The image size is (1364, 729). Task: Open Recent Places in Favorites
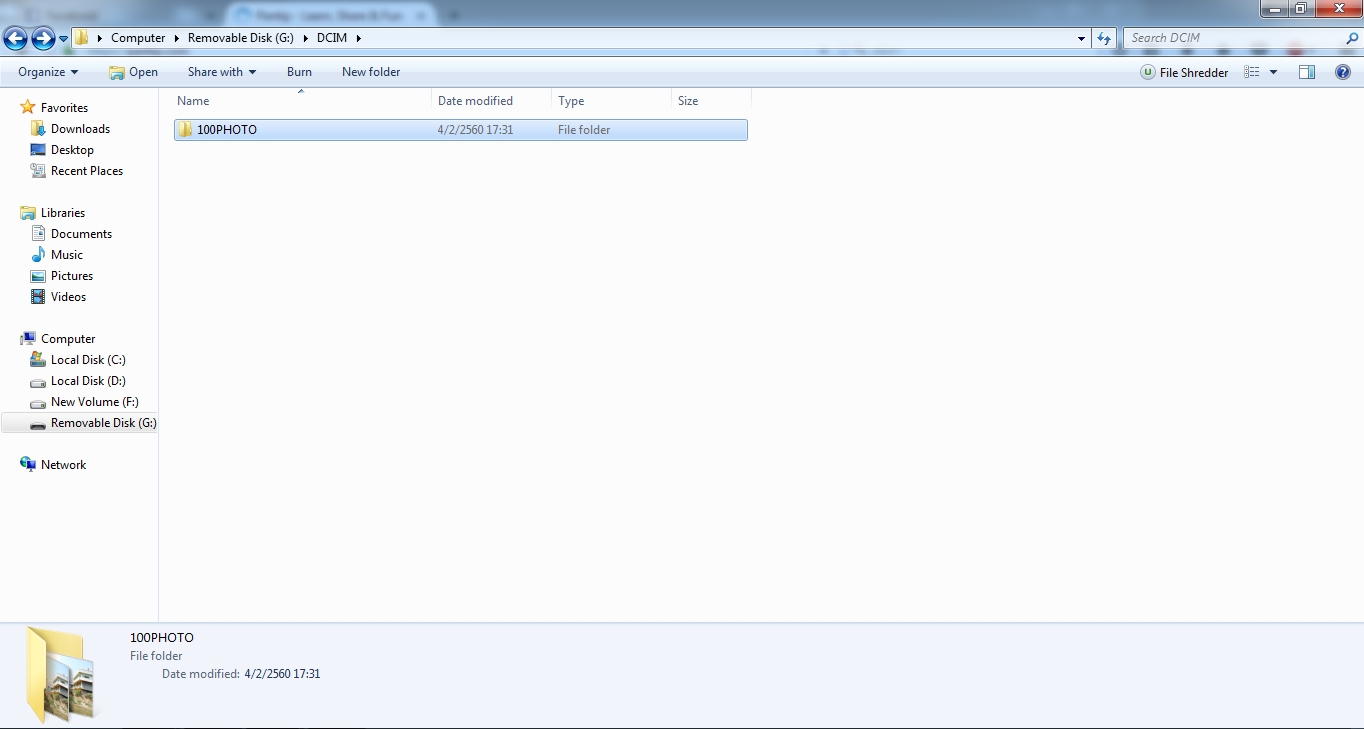87,171
